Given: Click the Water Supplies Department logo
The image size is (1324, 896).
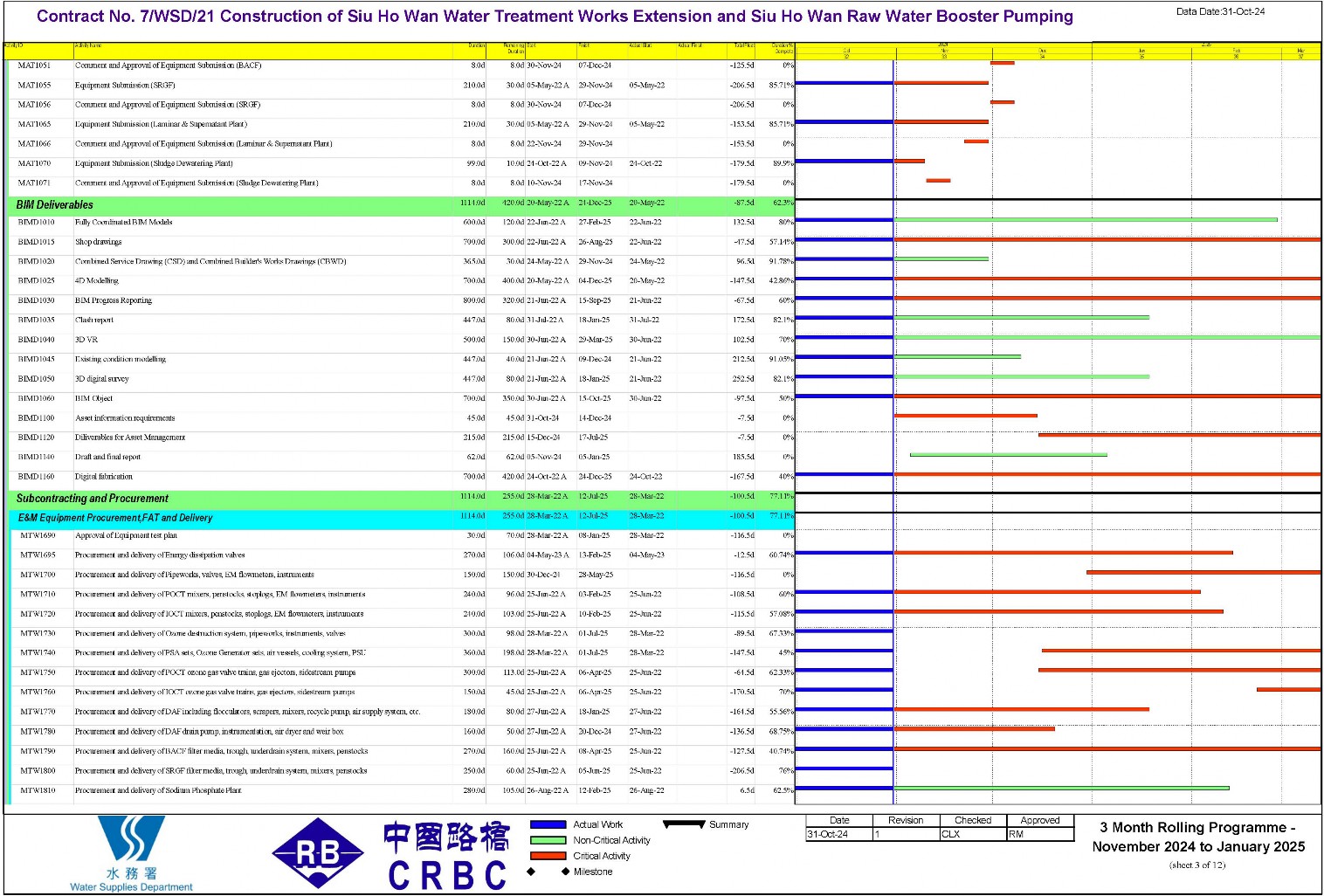Looking at the screenshot, I should tap(131, 854).
